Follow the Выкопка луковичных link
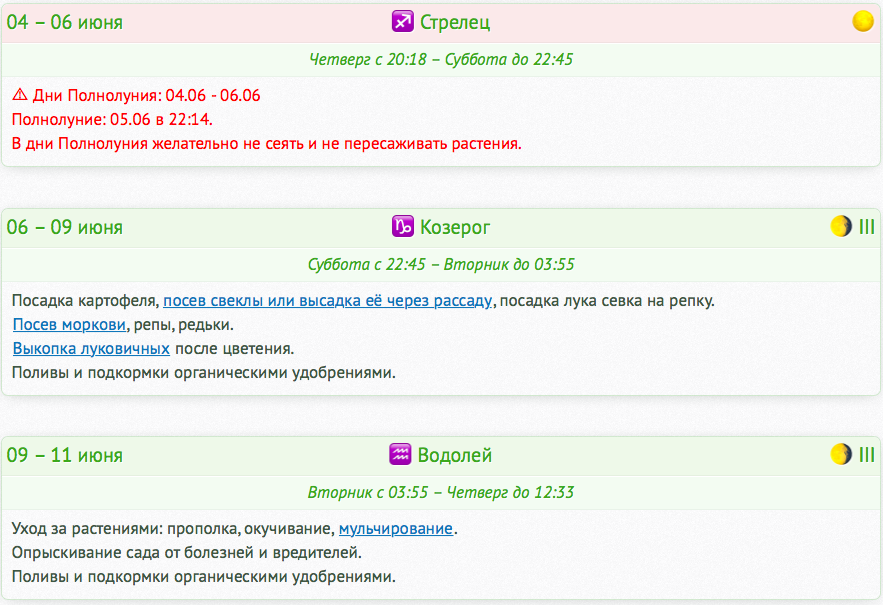 pos(91,349)
